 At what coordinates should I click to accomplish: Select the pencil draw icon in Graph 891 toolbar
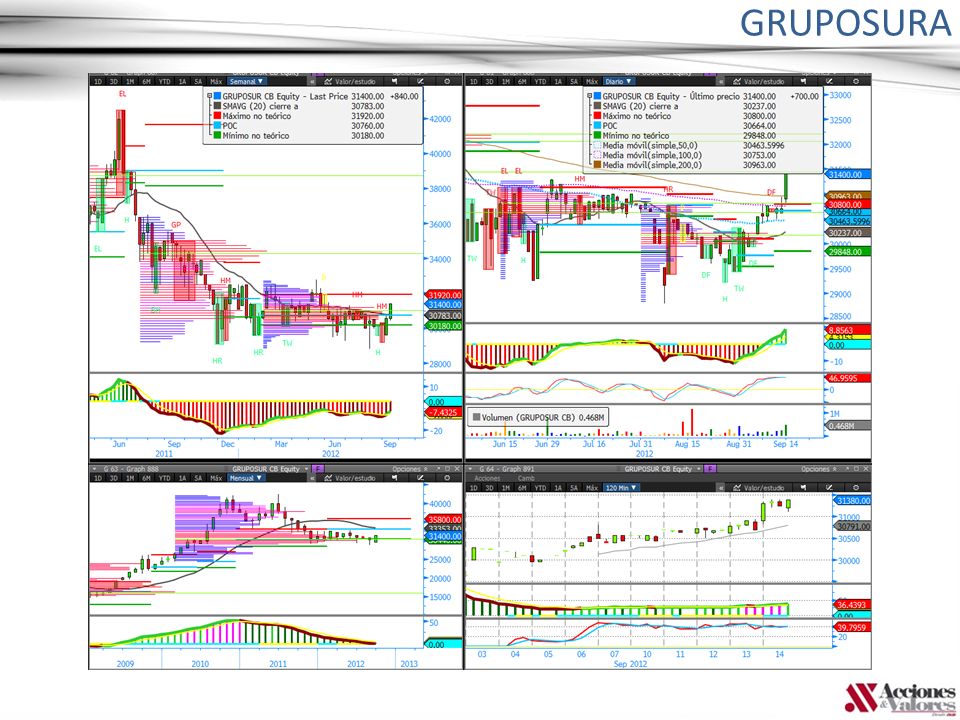tap(830, 488)
